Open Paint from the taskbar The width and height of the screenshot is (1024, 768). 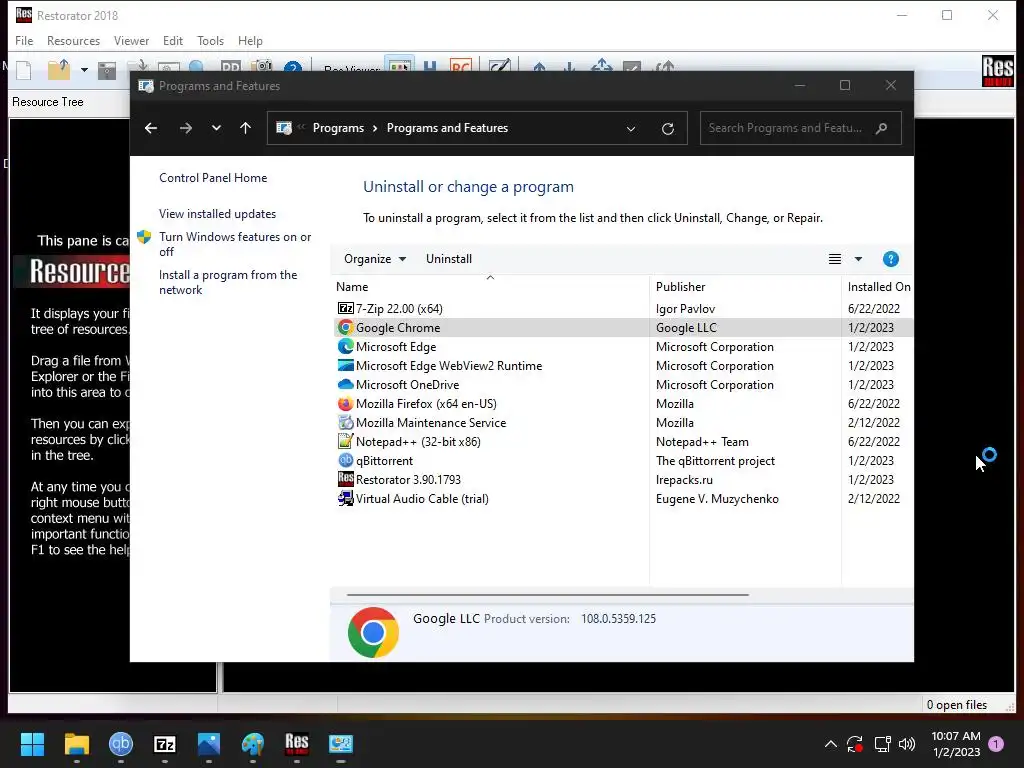[253, 744]
